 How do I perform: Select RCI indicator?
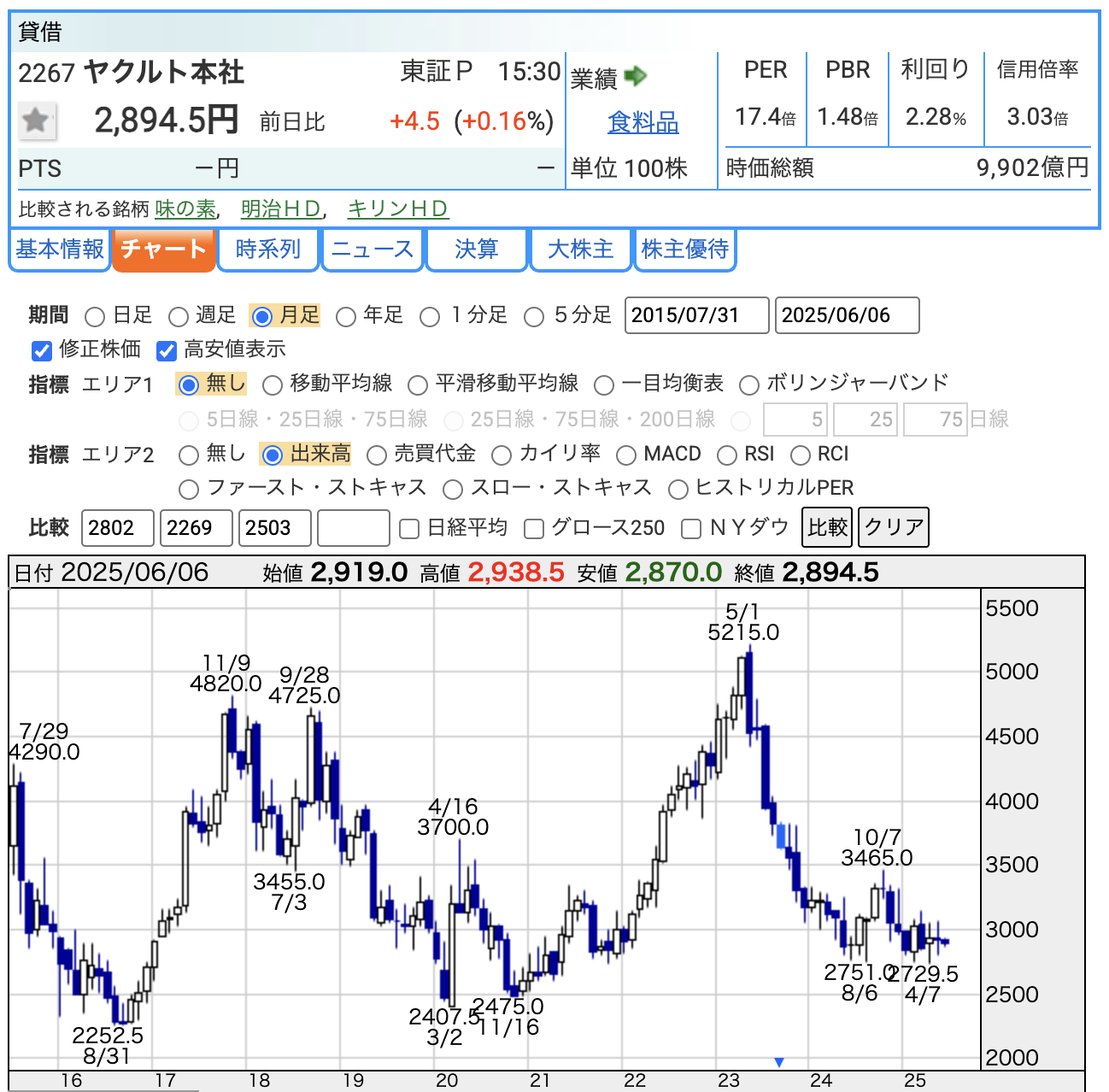[800, 455]
